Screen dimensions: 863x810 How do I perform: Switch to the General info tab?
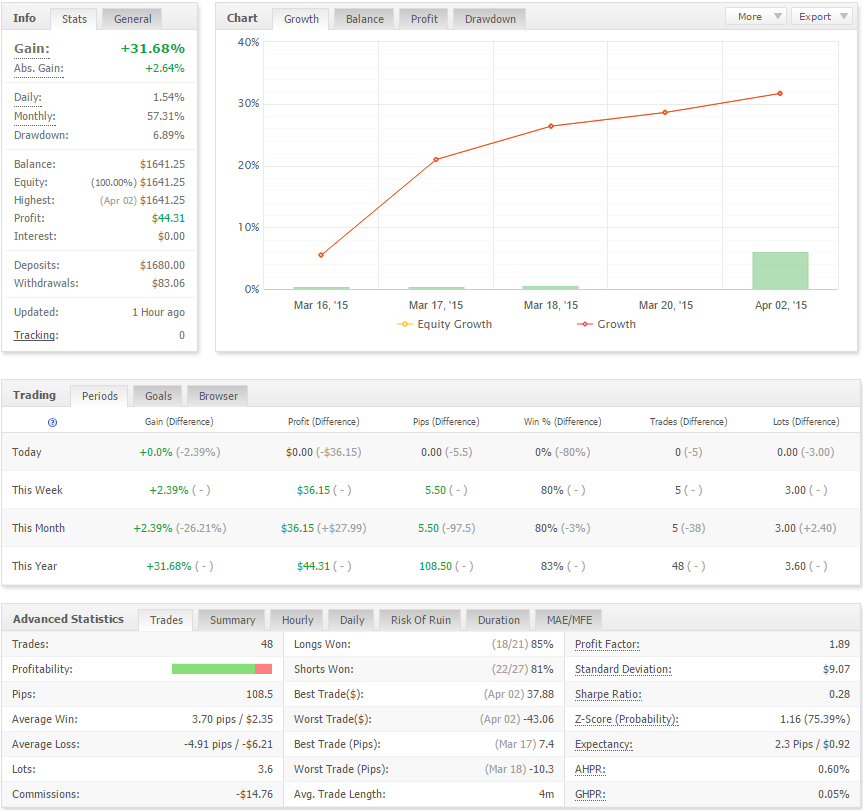[133, 19]
